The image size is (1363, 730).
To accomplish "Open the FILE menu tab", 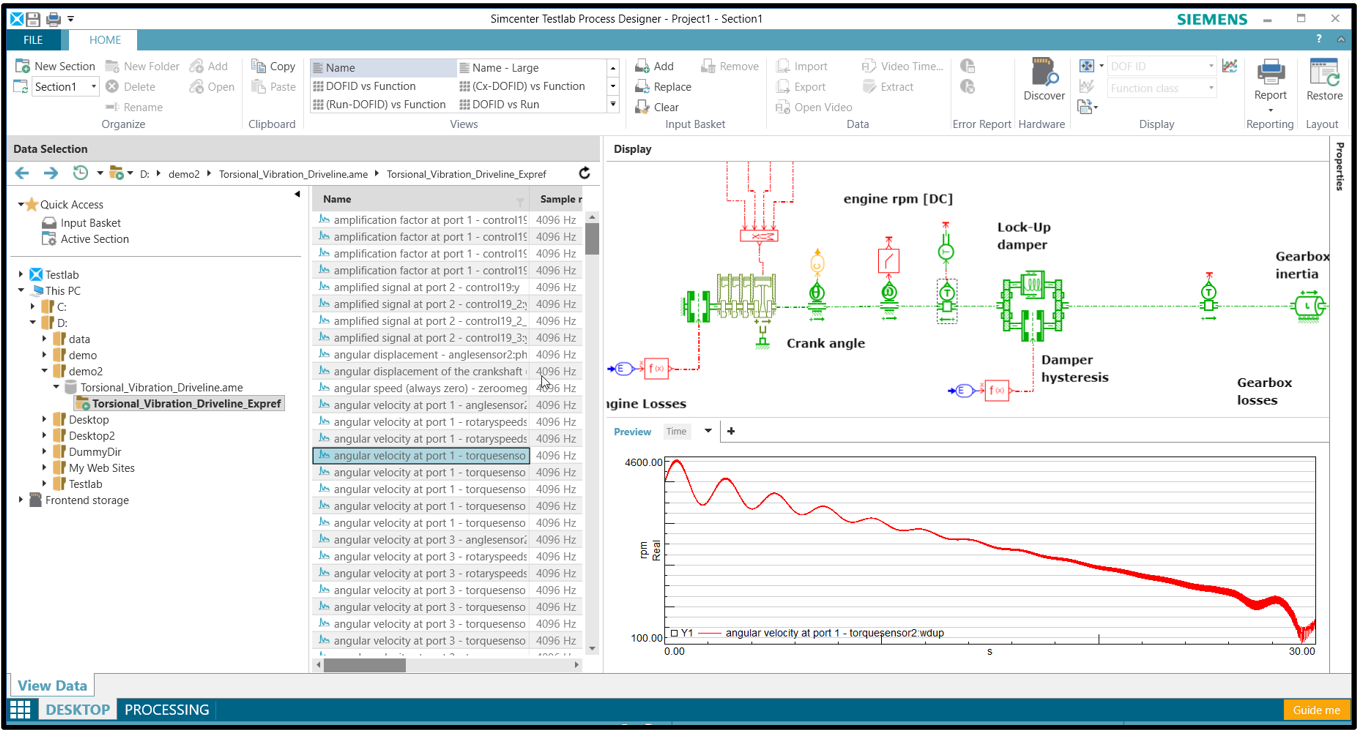I will 33,40.
